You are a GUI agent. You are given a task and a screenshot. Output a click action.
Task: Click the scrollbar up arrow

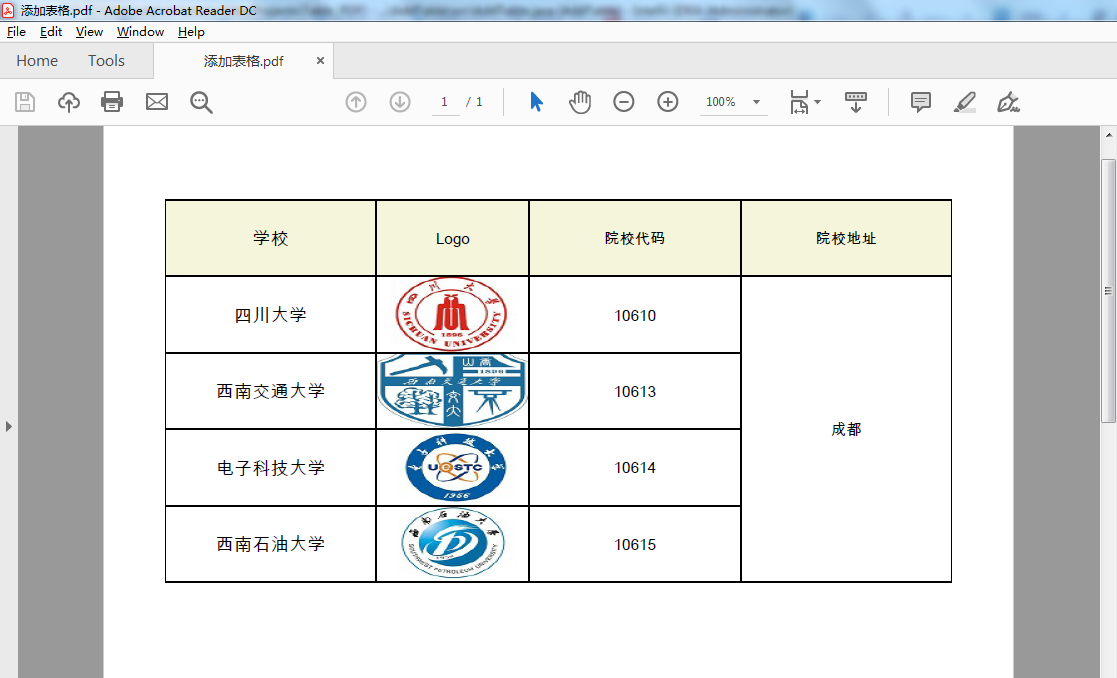pyautogui.click(x=1108, y=135)
